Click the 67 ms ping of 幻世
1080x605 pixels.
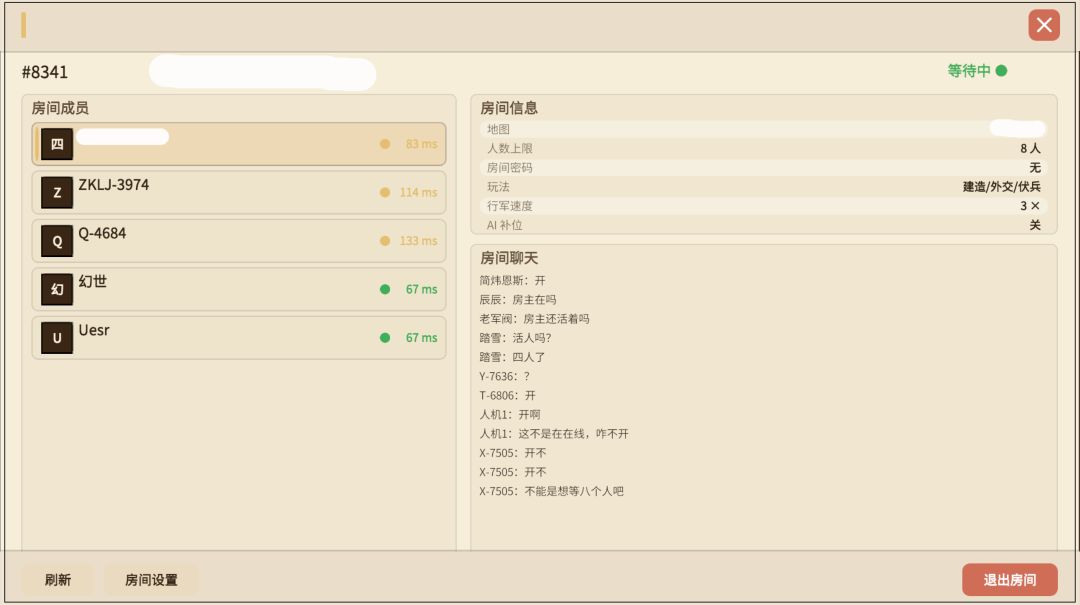(x=421, y=289)
